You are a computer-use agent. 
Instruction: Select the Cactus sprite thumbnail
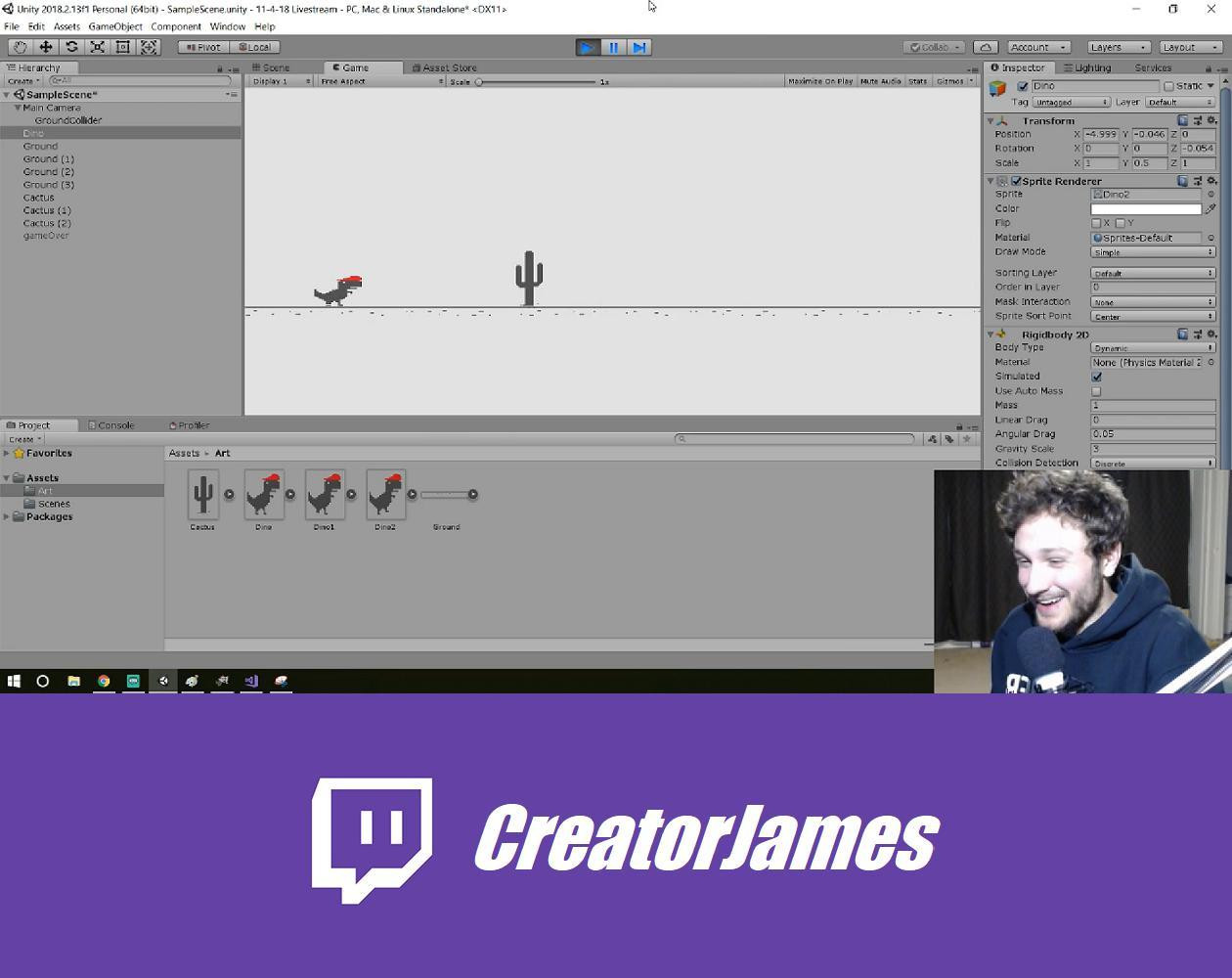202,495
